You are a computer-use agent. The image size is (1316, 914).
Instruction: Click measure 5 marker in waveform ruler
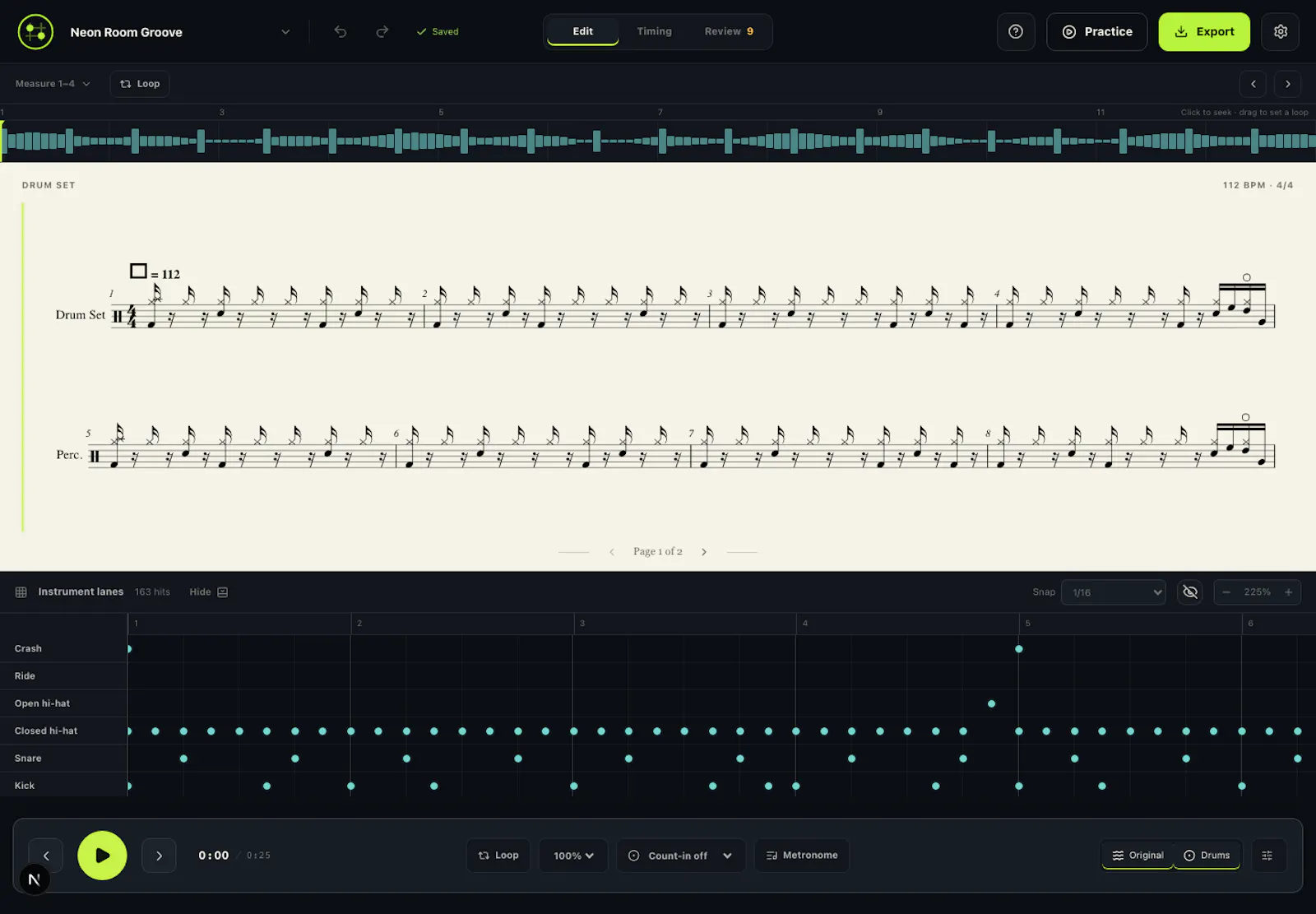pyautogui.click(x=441, y=112)
